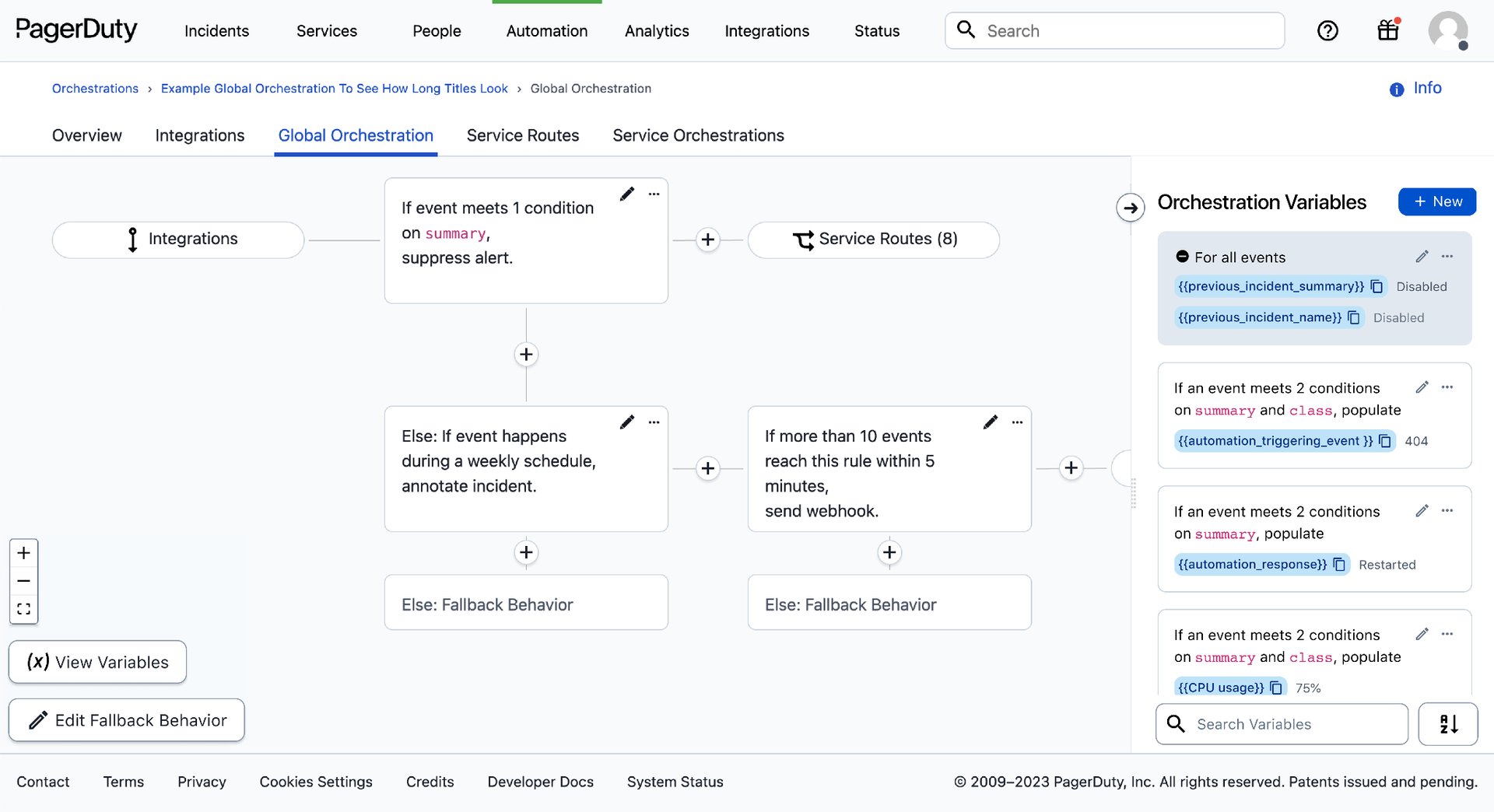Open overflow menu for 'For all events'

[x=1447, y=256]
